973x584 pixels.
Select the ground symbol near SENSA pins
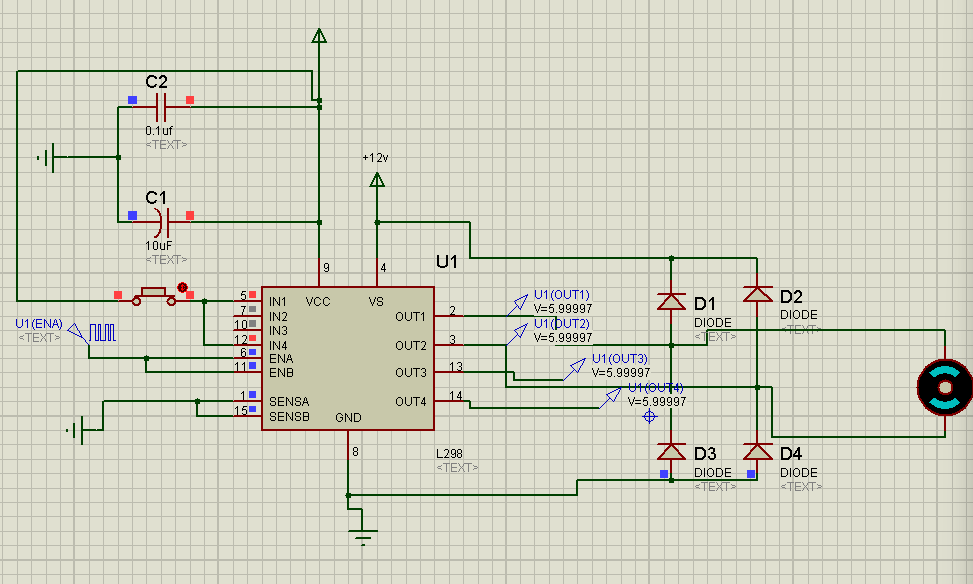coord(76,431)
